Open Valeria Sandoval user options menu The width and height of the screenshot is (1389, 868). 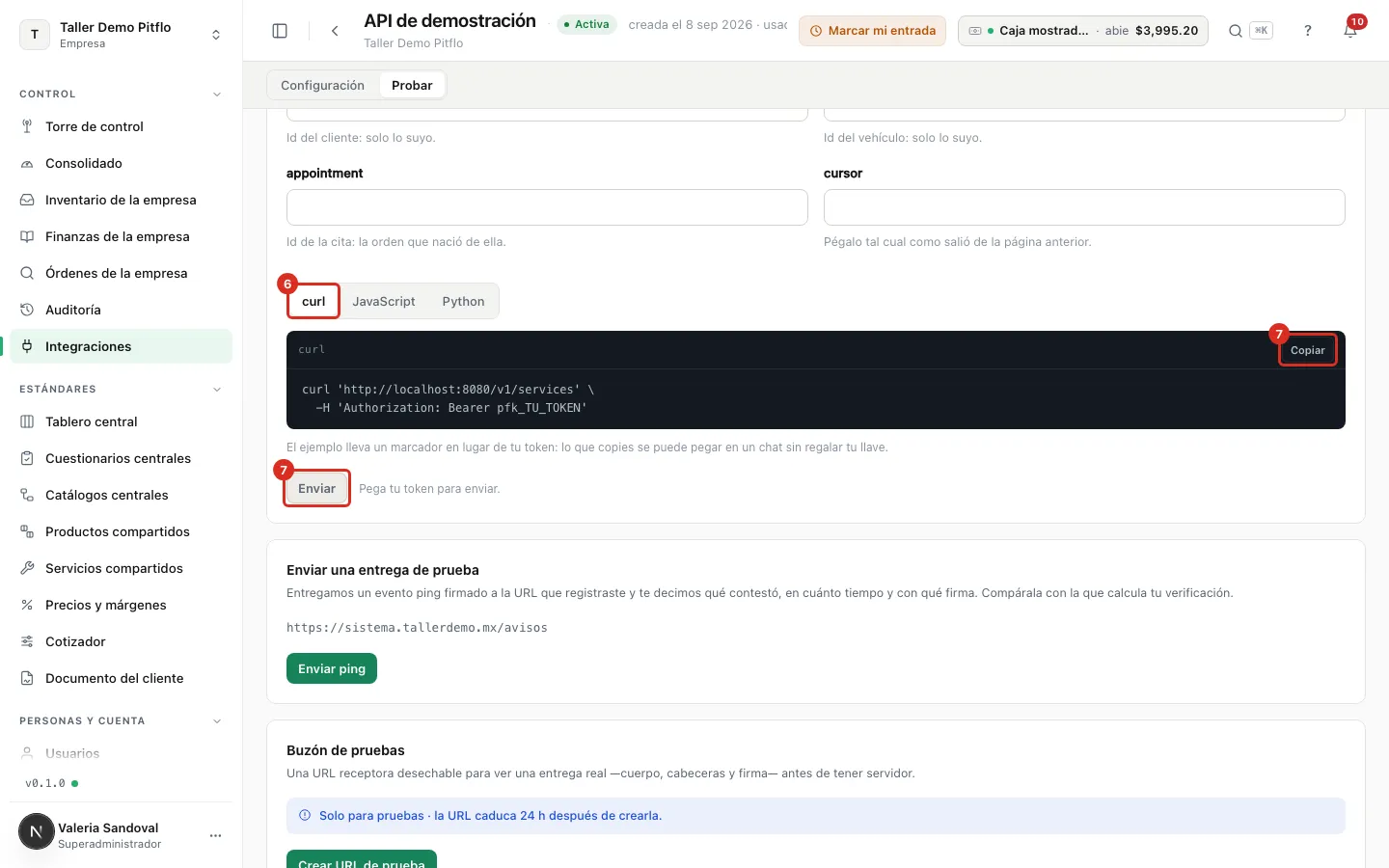click(215, 835)
